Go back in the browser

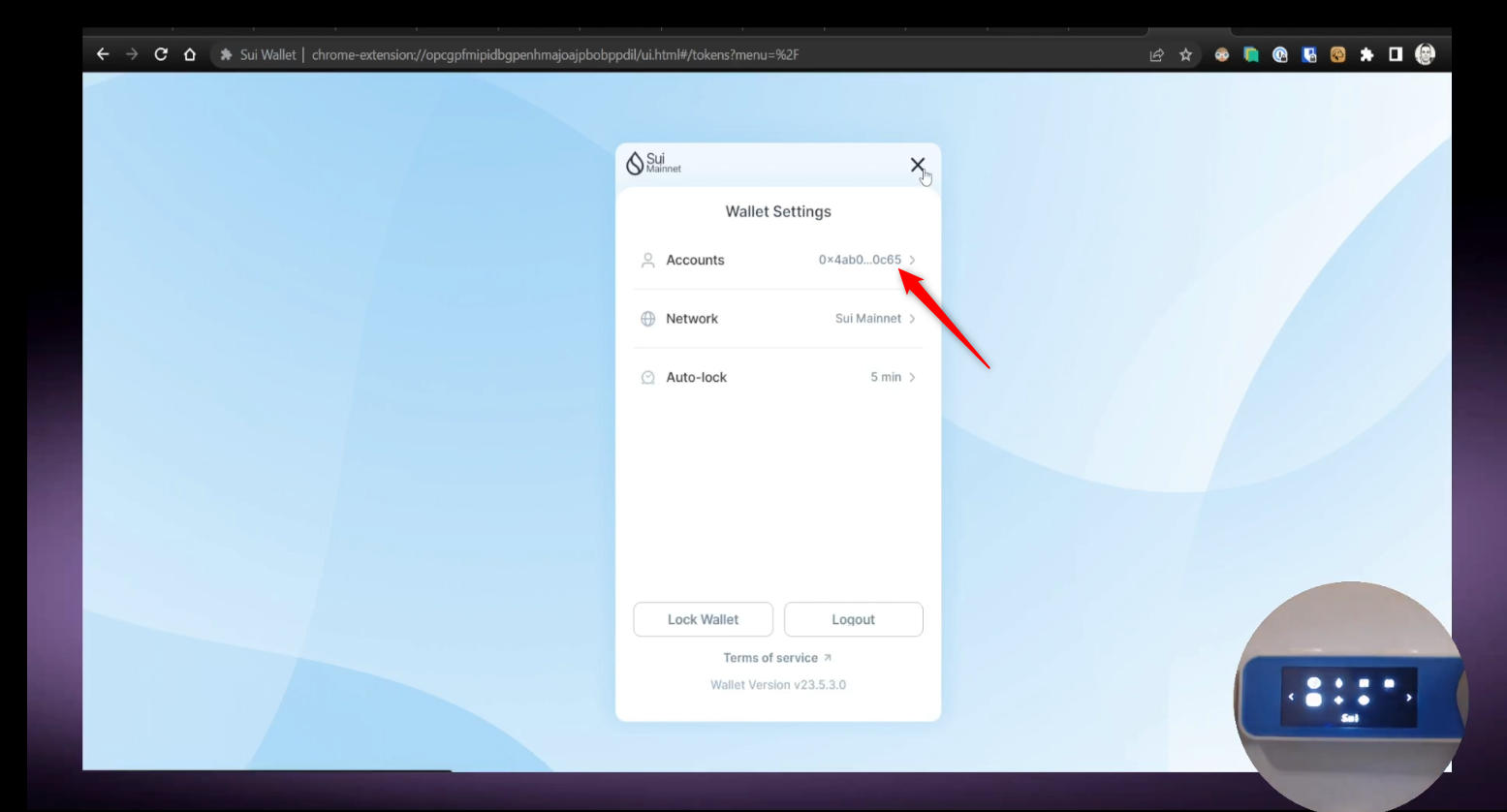coord(103,55)
